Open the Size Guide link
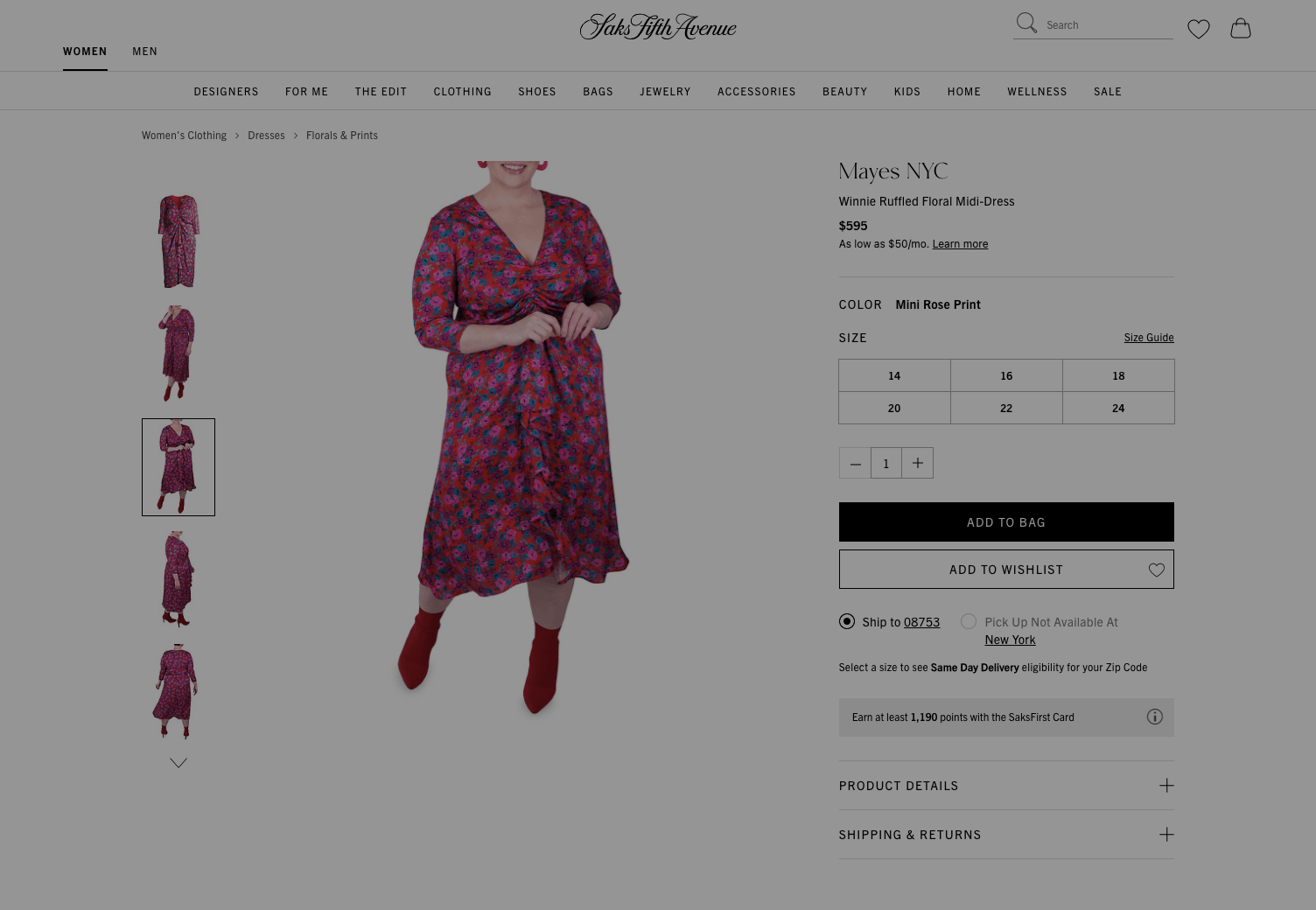 1149,337
